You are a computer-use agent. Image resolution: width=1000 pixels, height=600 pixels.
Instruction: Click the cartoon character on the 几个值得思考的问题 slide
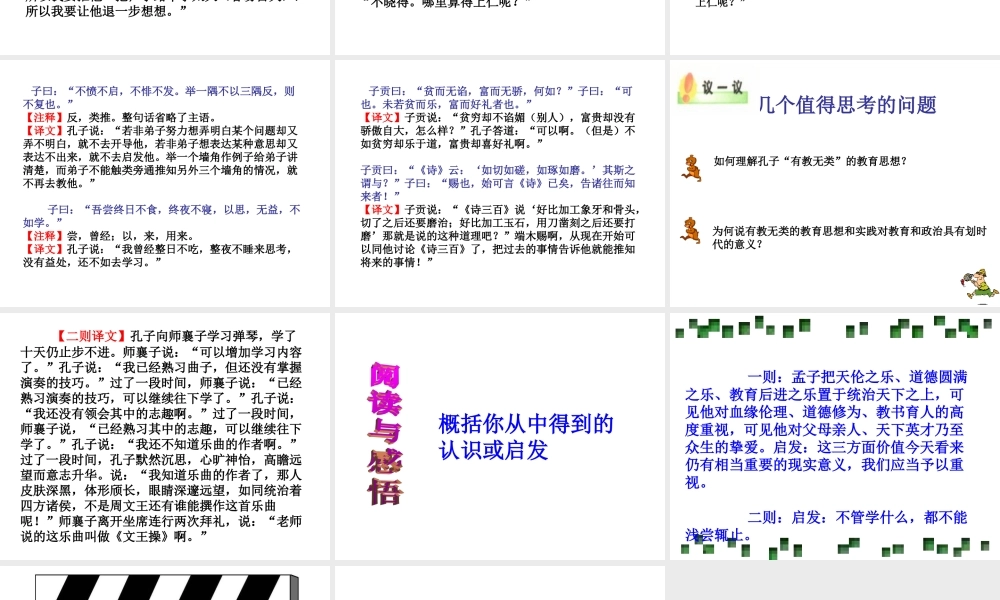point(980,285)
